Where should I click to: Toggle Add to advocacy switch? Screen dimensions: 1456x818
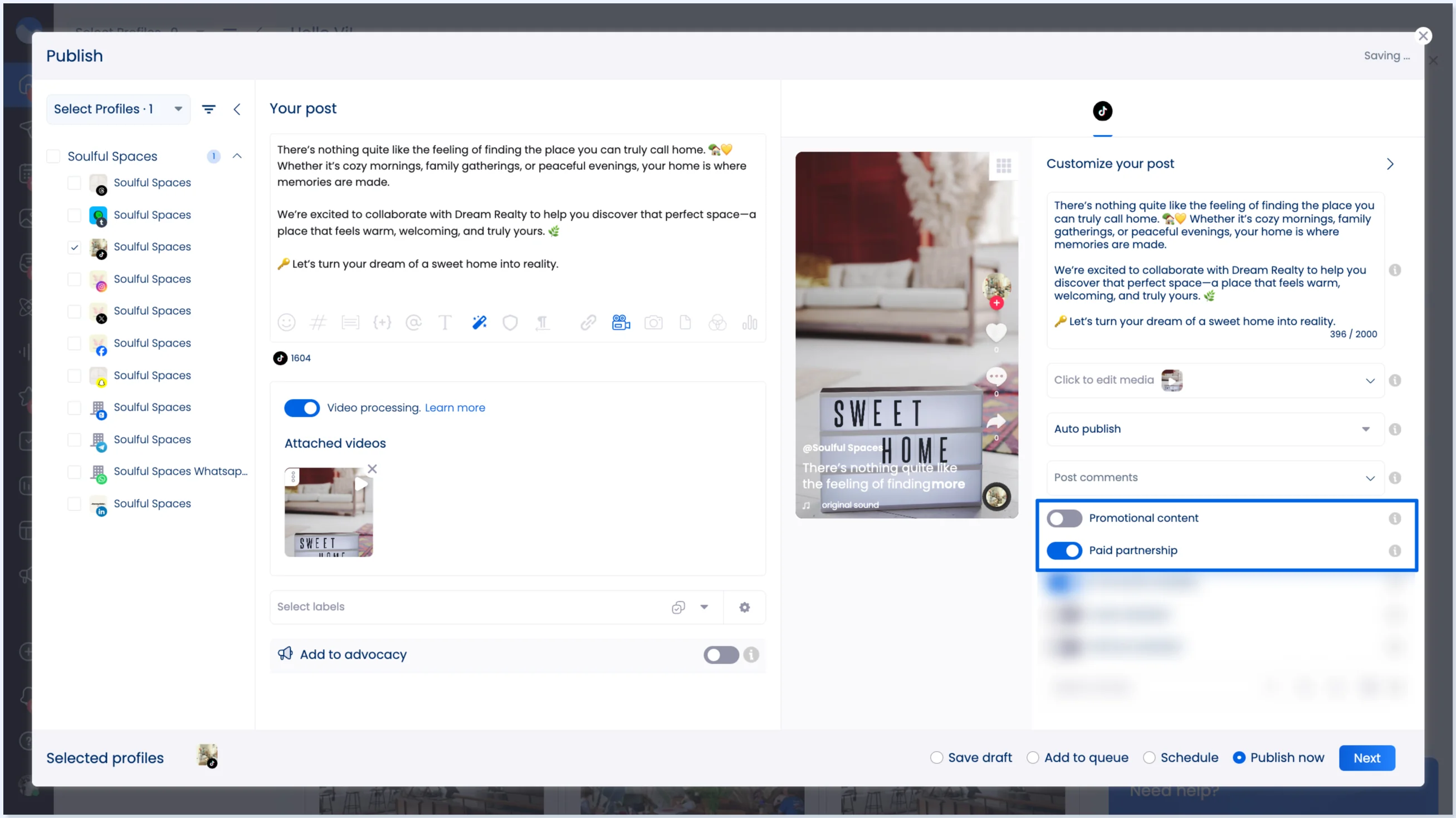pos(721,655)
